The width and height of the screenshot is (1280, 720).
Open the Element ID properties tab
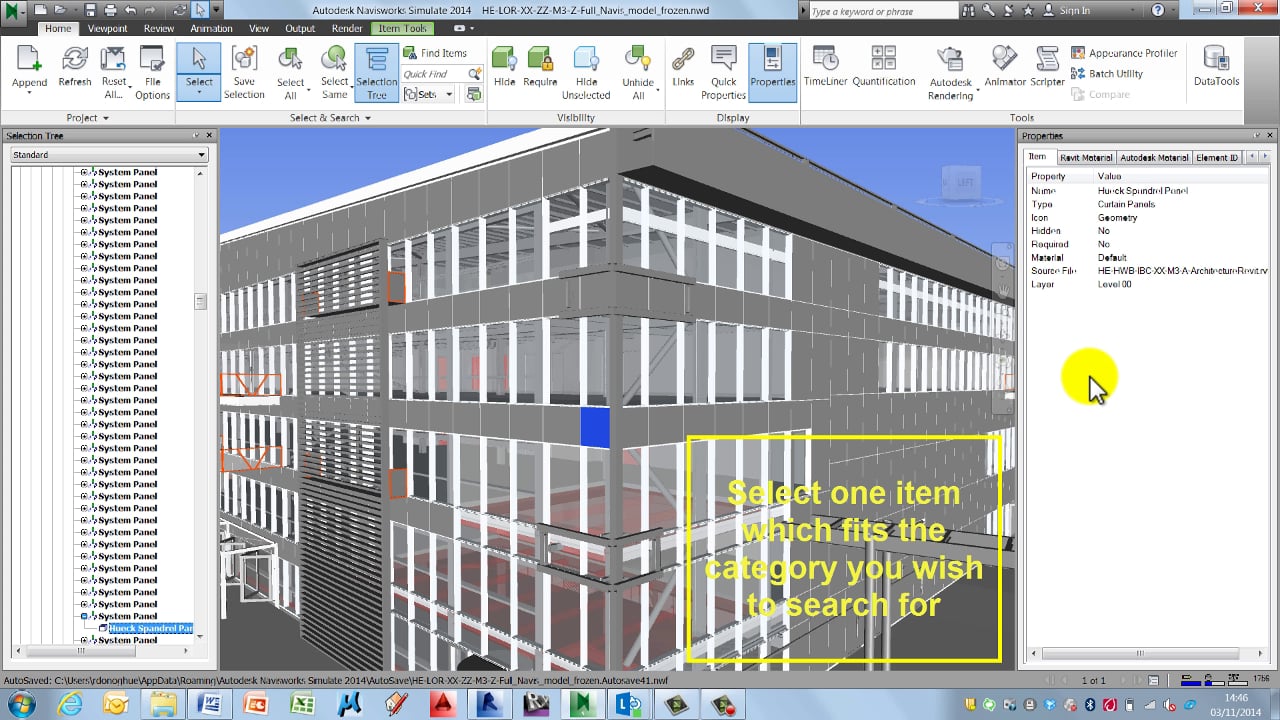(1217, 157)
